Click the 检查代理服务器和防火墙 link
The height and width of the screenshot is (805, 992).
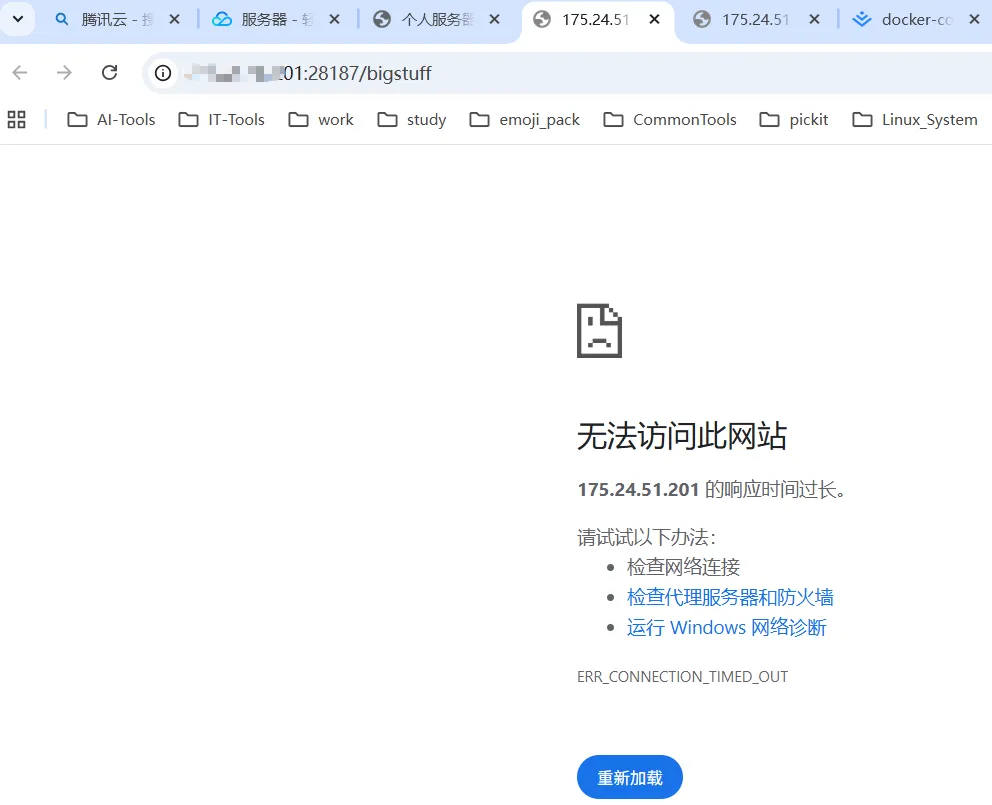pyautogui.click(x=730, y=597)
